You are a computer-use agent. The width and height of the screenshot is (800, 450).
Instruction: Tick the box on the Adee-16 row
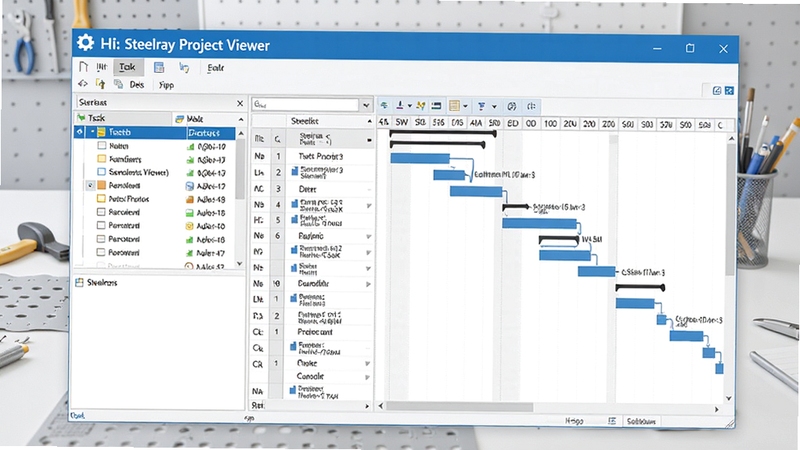101,239
